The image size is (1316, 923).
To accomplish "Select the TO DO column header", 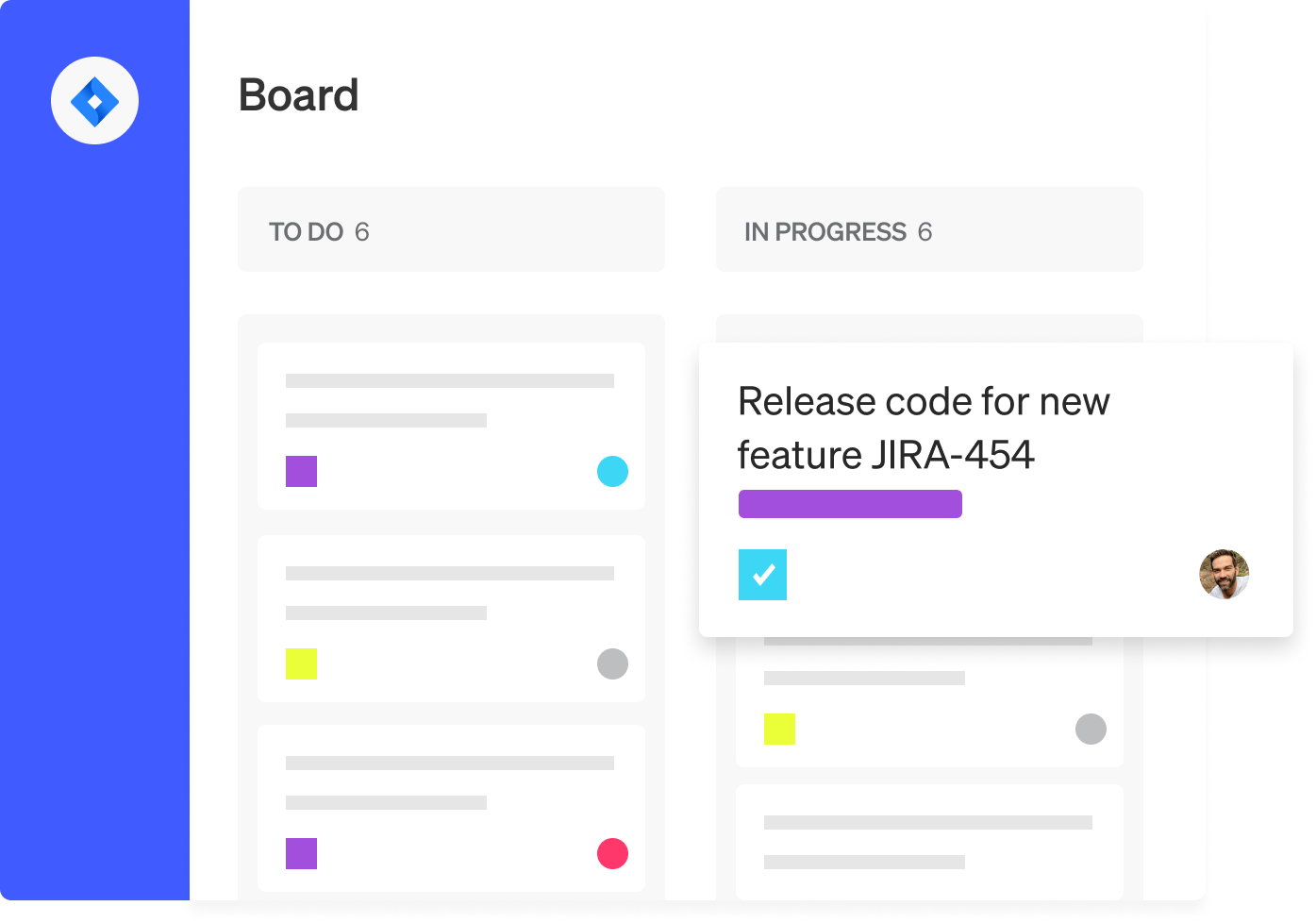I will point(451,229).
